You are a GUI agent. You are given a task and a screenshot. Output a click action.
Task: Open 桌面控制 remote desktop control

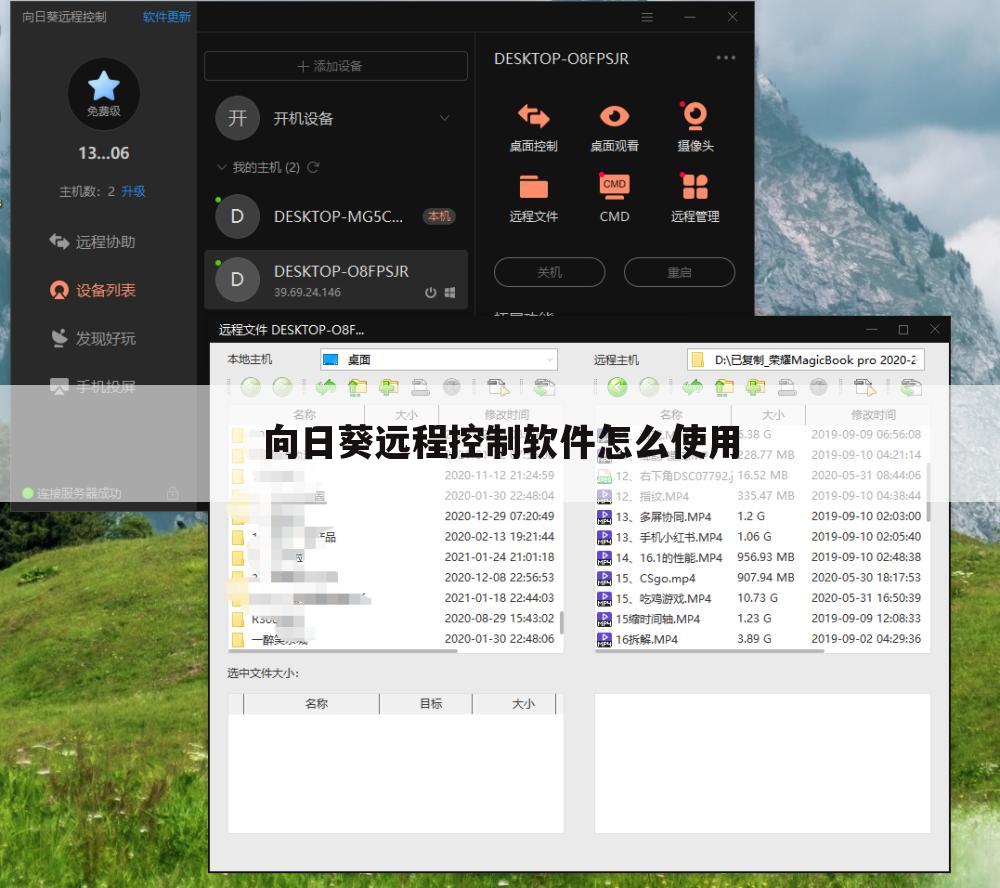coord(533,128)
